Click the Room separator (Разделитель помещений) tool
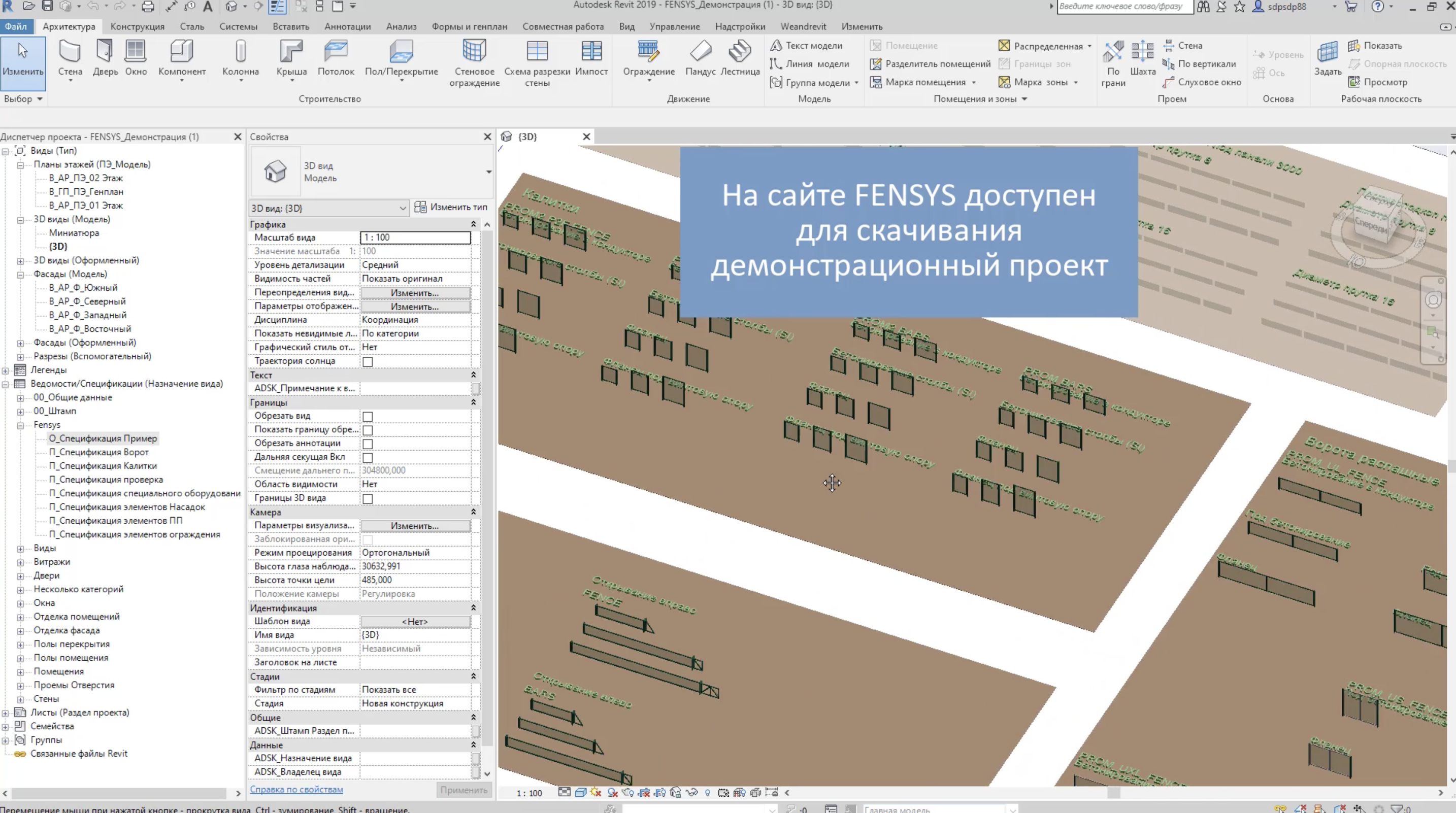This screenshot has height=813, width=1456. point(930,64)
